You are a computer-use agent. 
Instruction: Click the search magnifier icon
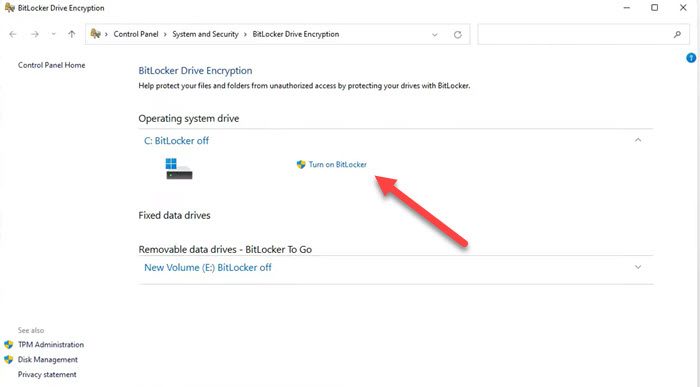677,34
